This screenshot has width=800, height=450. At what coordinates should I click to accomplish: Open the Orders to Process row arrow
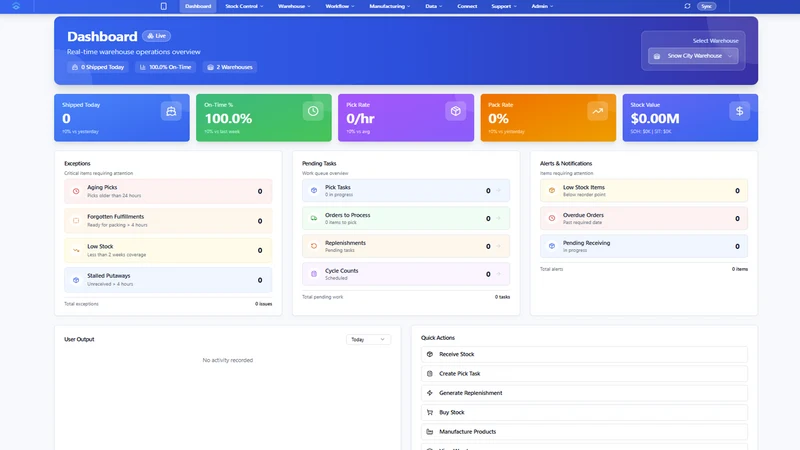(498, 218)
